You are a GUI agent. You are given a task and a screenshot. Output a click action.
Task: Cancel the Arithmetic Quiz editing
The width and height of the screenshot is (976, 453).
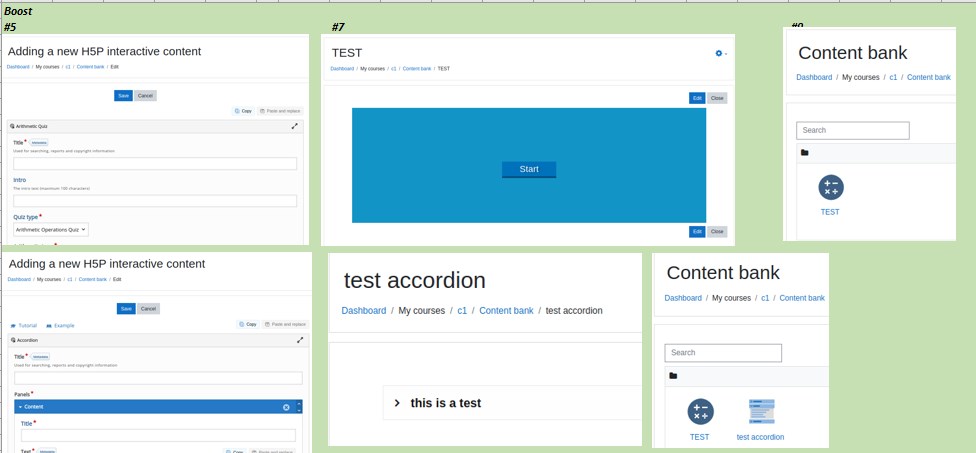click(x=145, y=96)
